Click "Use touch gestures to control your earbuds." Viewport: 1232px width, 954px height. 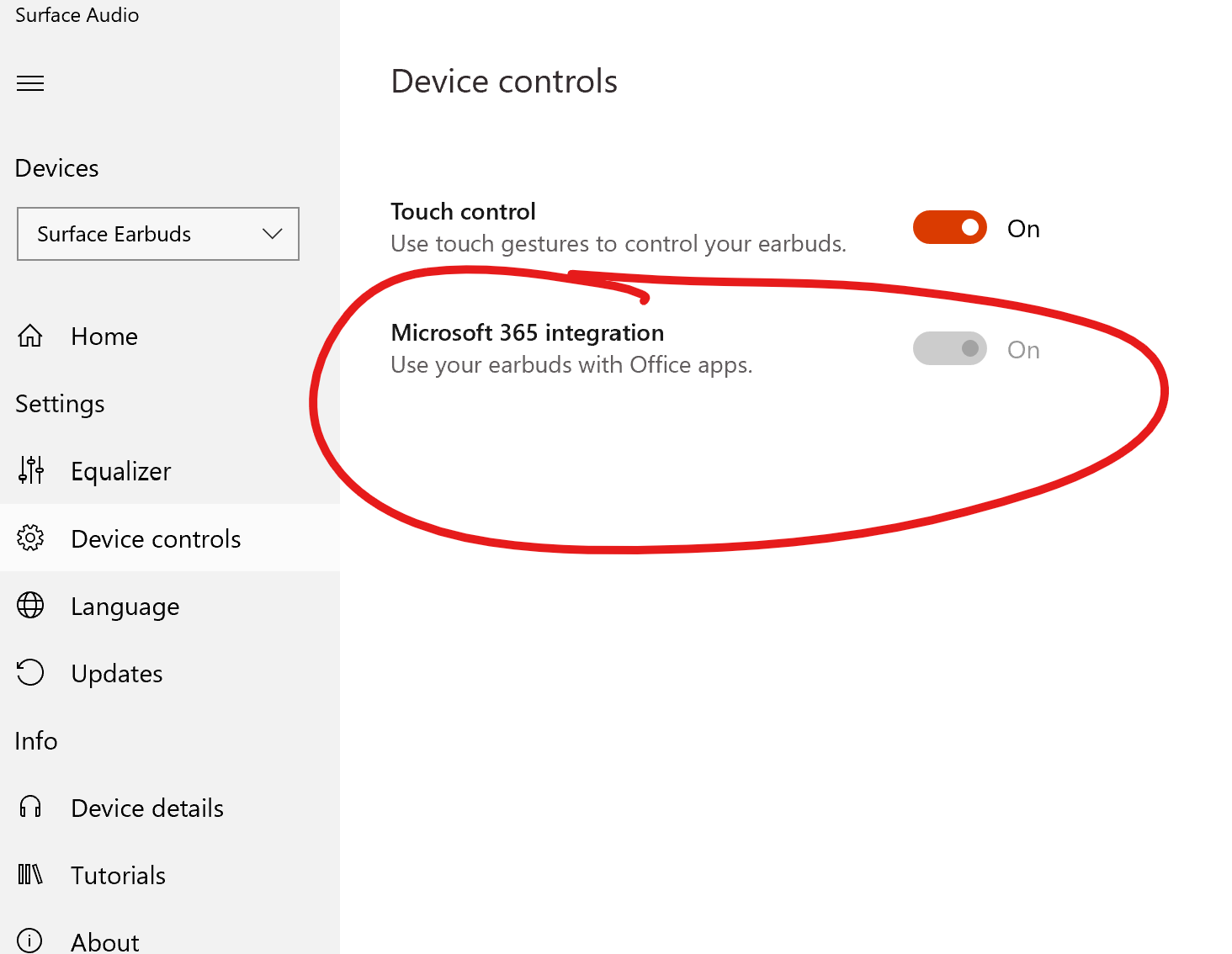[x=619, y=244]
